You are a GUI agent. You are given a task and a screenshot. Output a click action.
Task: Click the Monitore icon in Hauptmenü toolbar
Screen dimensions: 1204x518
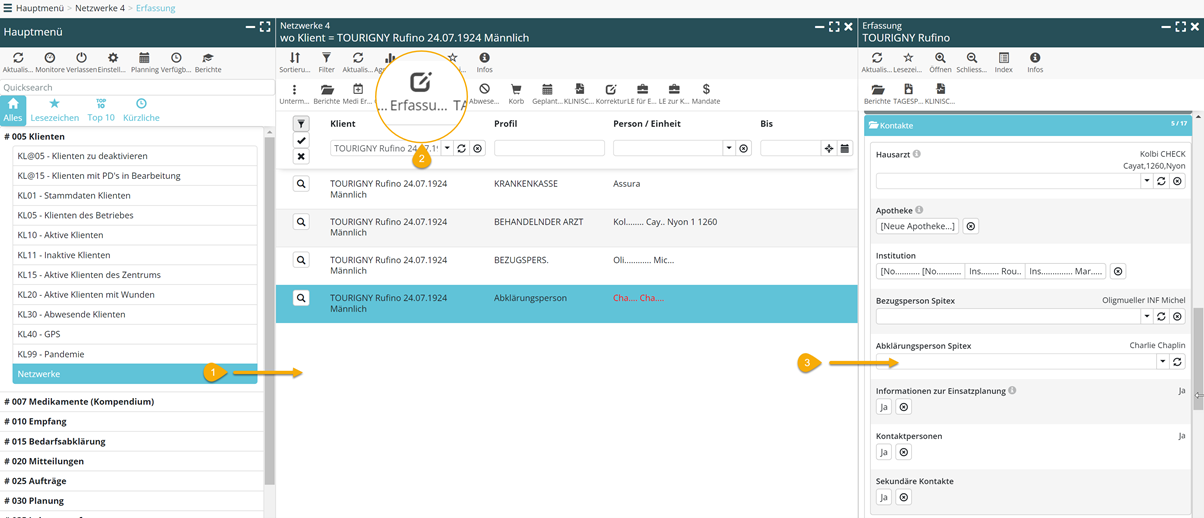[50, 59]
